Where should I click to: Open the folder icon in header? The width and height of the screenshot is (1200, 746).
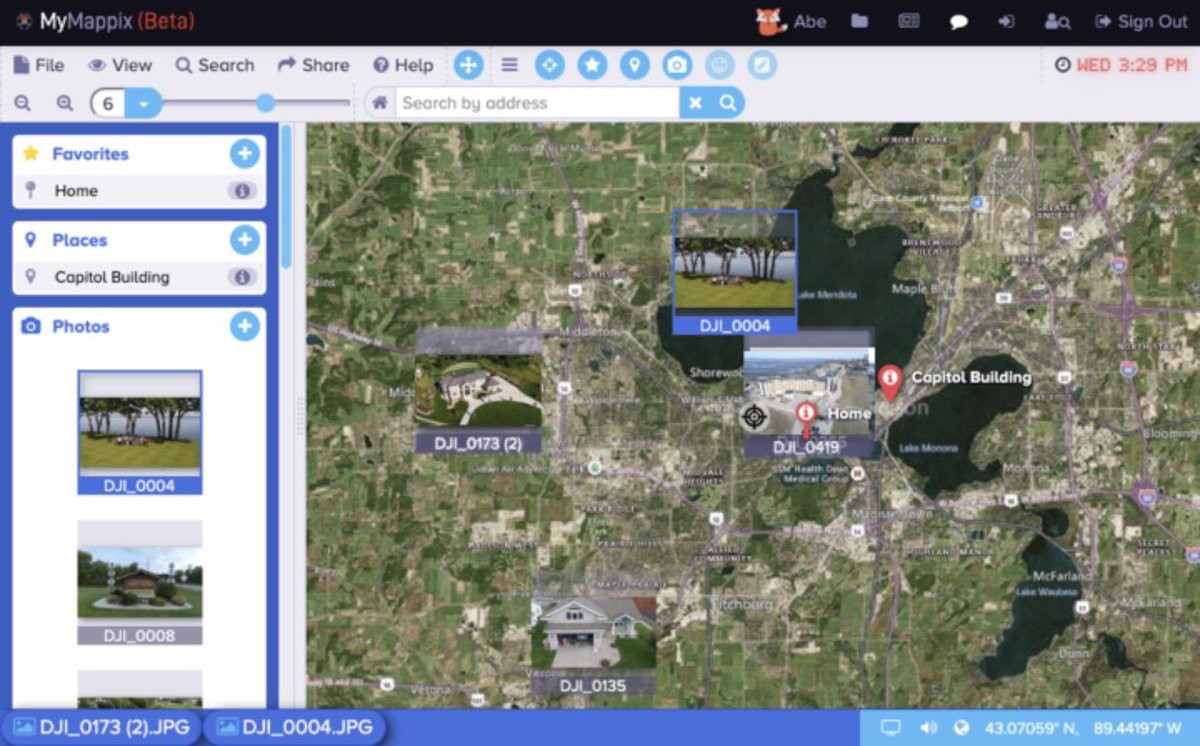click(x=859, y=21)
